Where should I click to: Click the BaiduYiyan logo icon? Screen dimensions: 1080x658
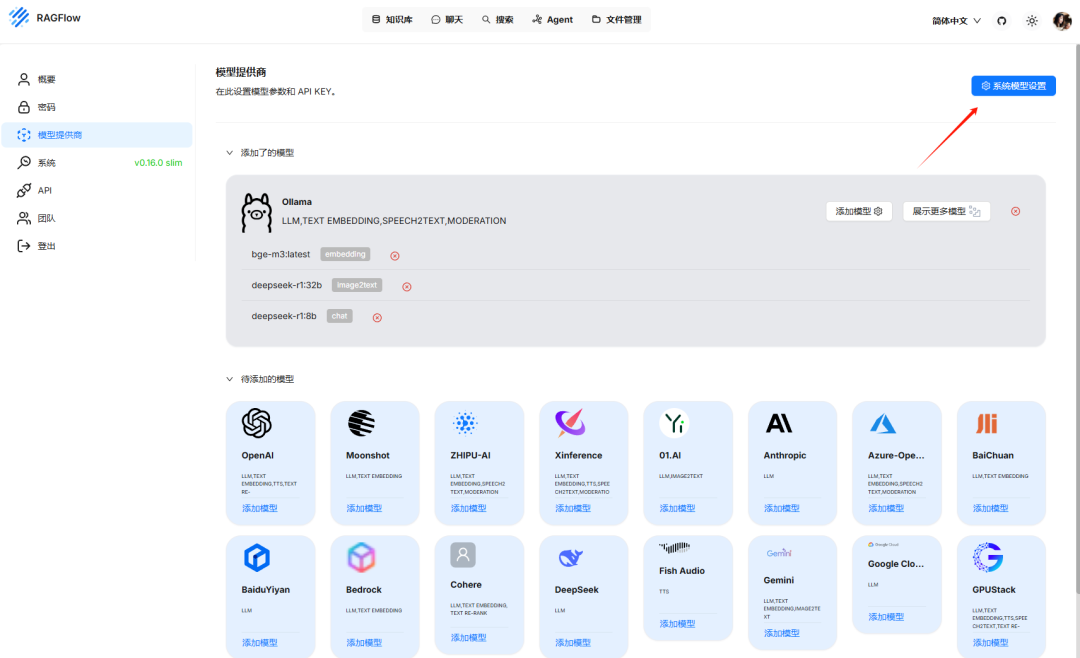pos(257,557)
